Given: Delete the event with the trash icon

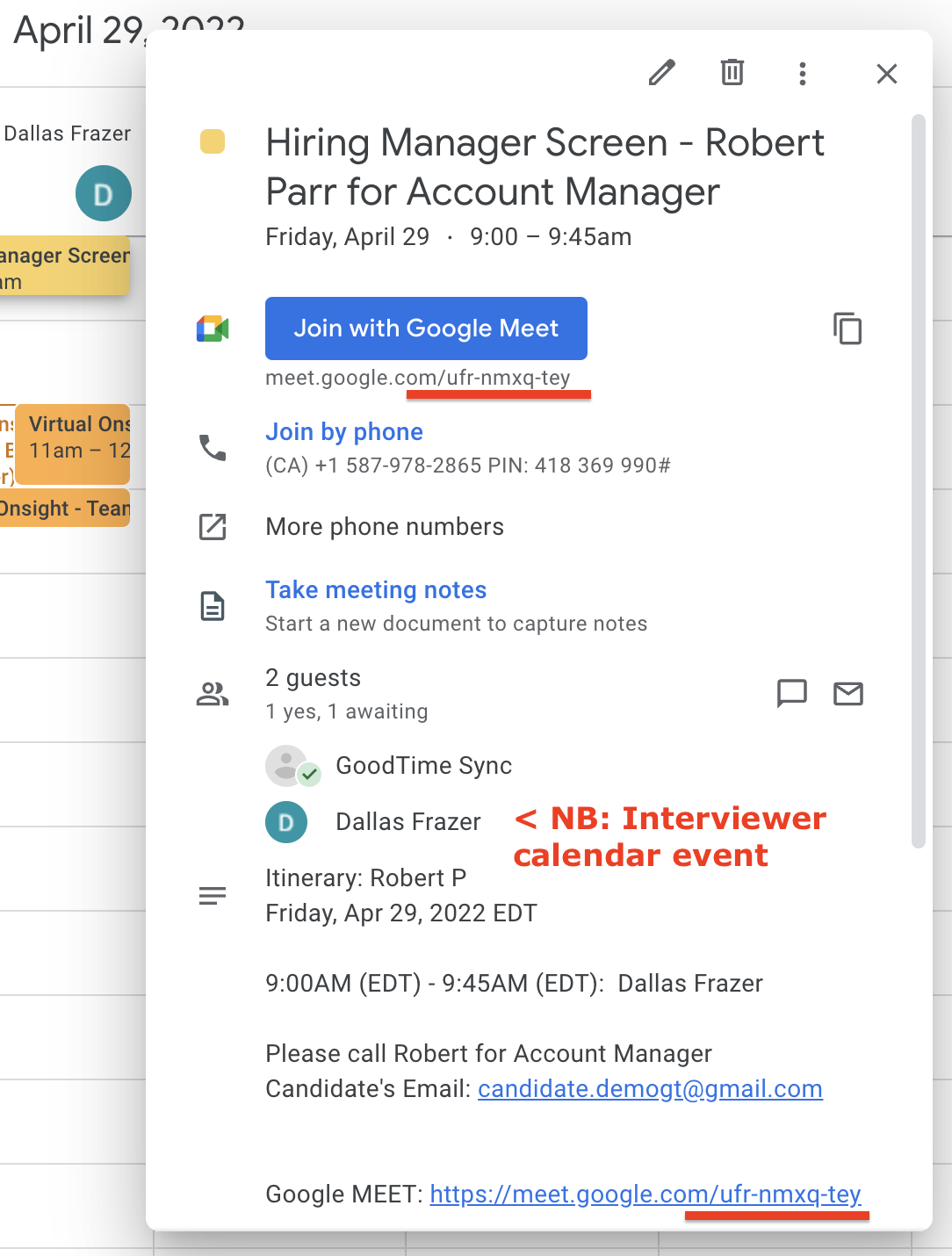Looking at the screenshot, I should (x=732, y=73).
